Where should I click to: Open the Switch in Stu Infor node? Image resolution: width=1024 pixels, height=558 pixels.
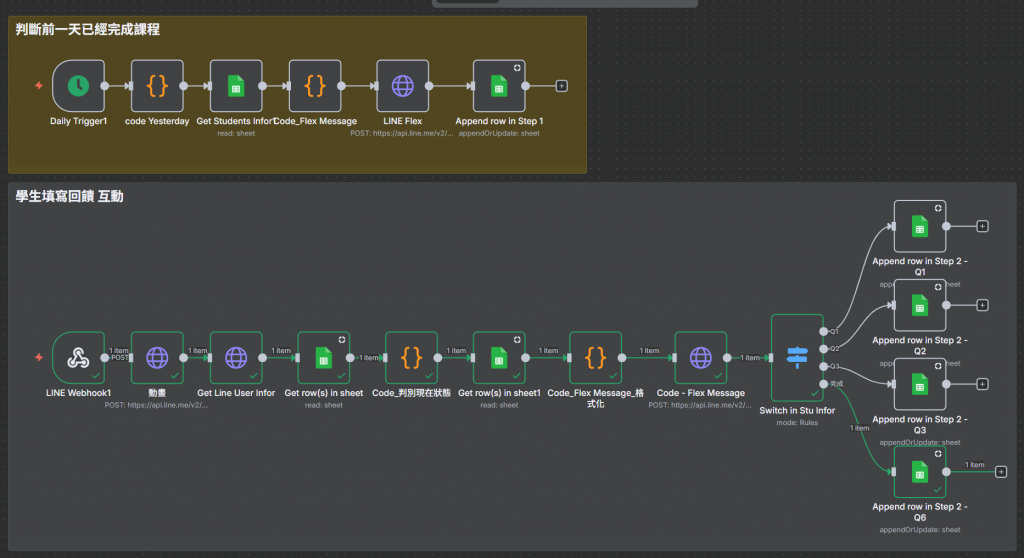[x=797, y=357]
